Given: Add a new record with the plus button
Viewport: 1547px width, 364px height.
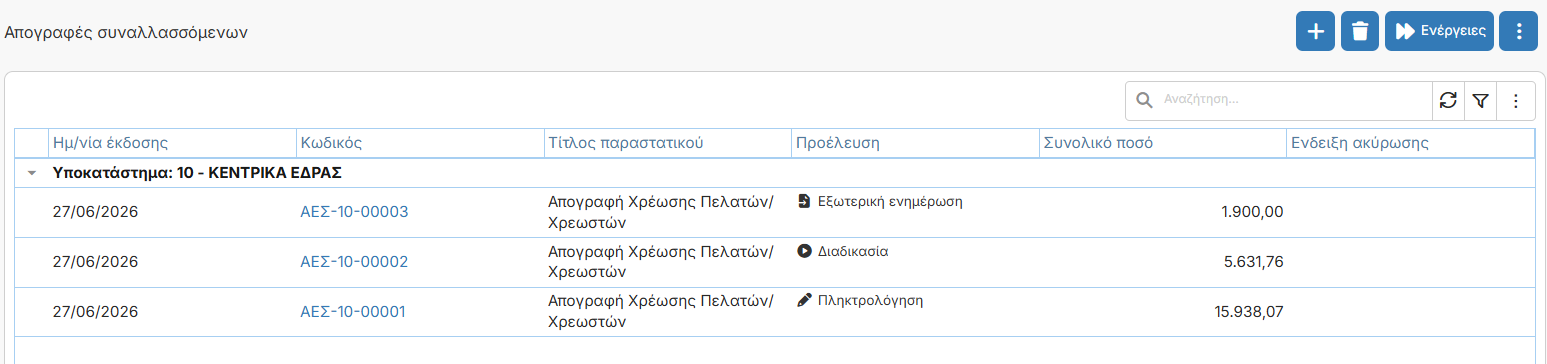Looking at the screenshot, I should (x=1316, y=31).
